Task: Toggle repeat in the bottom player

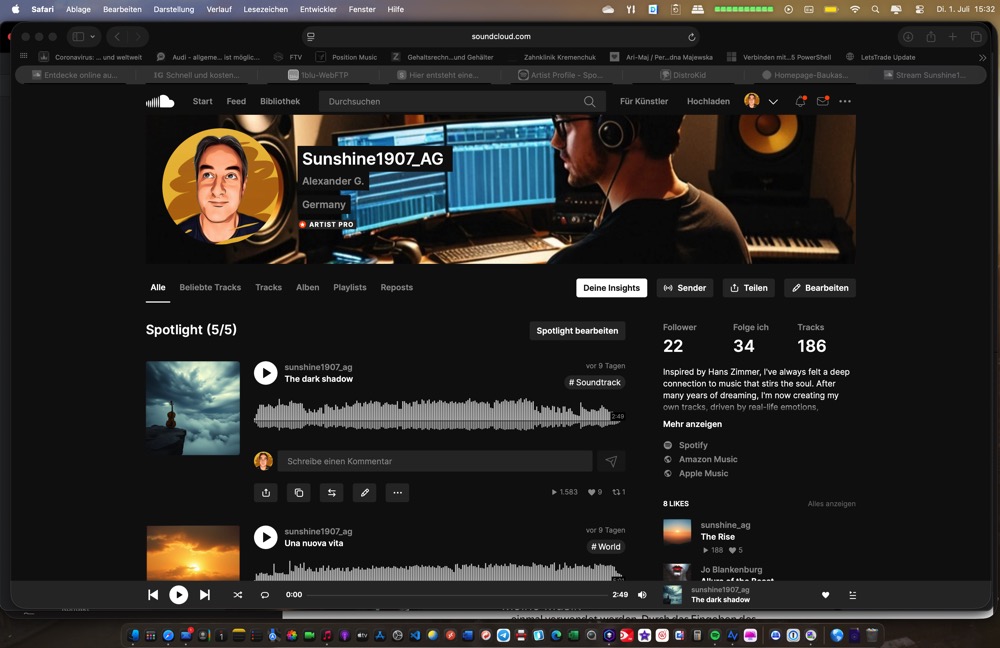Action: 265,595
